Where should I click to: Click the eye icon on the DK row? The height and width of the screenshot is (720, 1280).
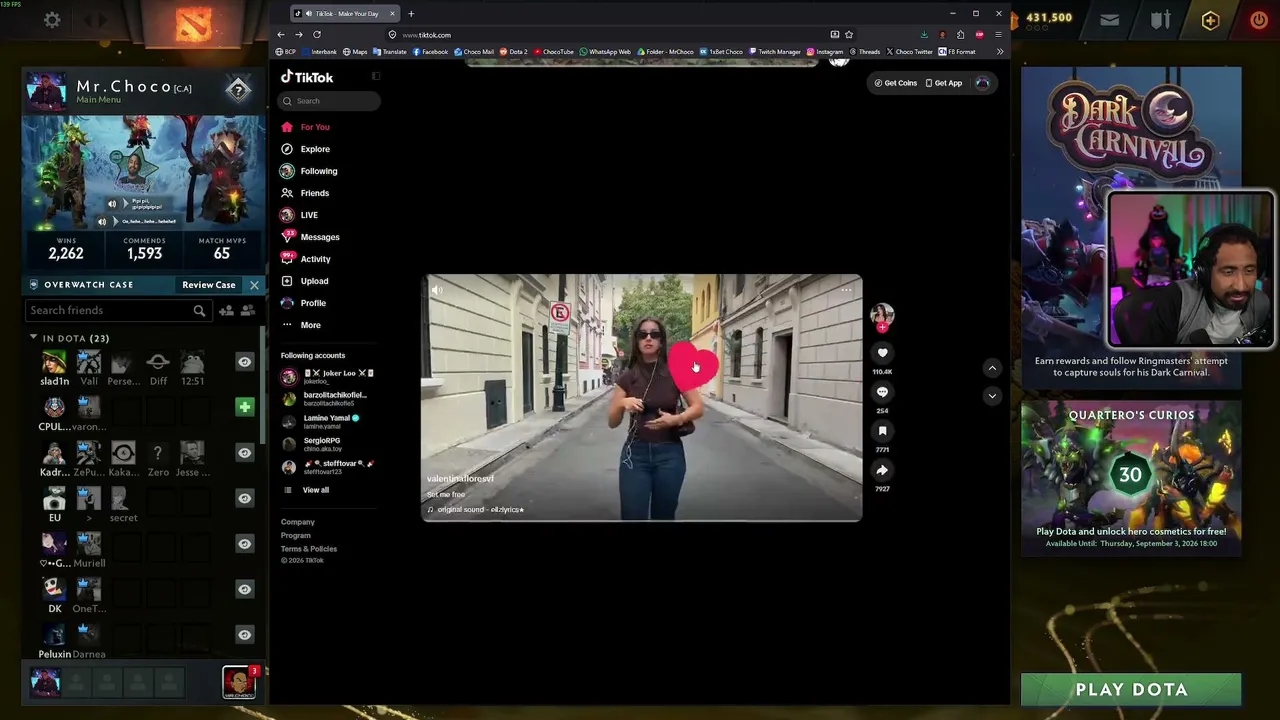pyautogui.click(x=244, y=589)
